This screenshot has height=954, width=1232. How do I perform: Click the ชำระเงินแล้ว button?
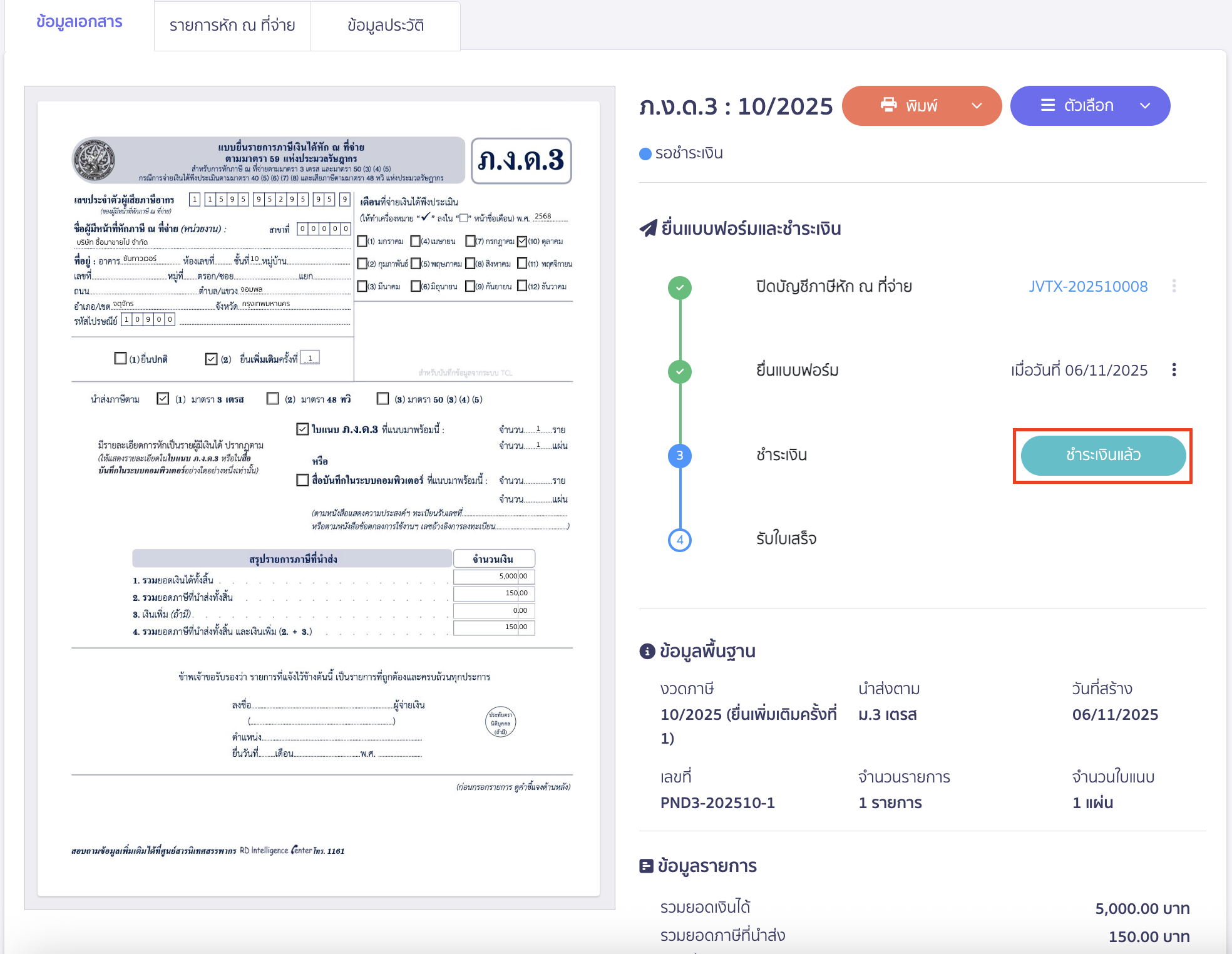[1103, 456]
